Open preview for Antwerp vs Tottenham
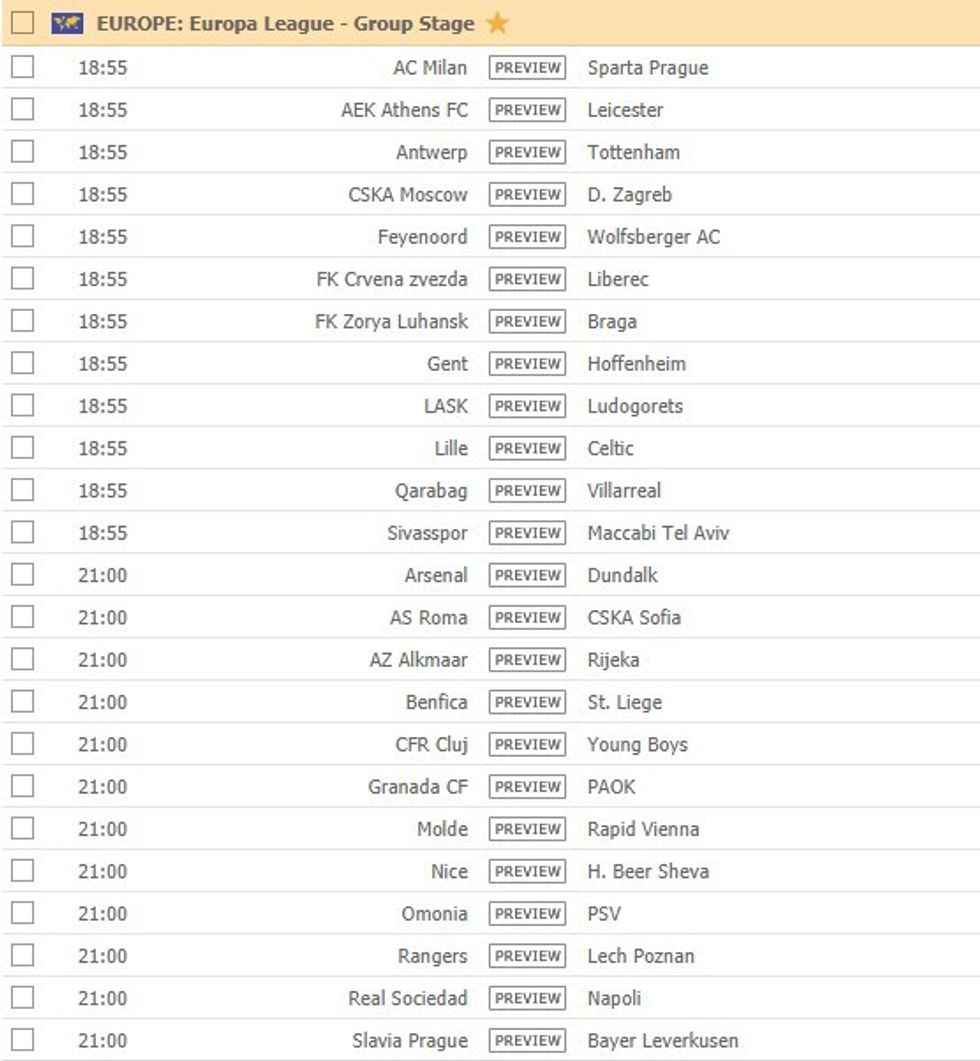The image size is (980, 1061). click(527, 152)
